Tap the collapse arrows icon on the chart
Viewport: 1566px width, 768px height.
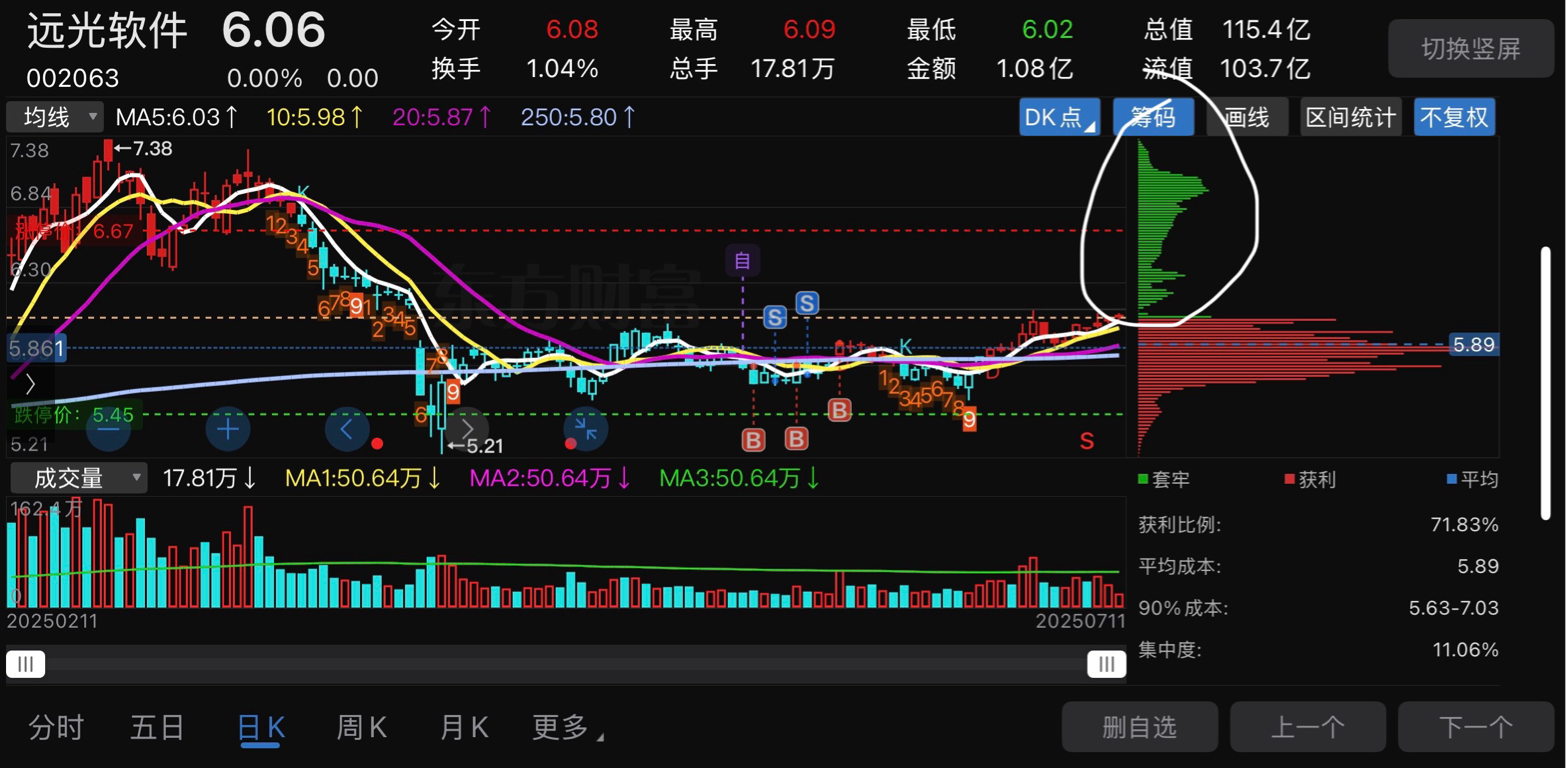click(x=585, y=430)
